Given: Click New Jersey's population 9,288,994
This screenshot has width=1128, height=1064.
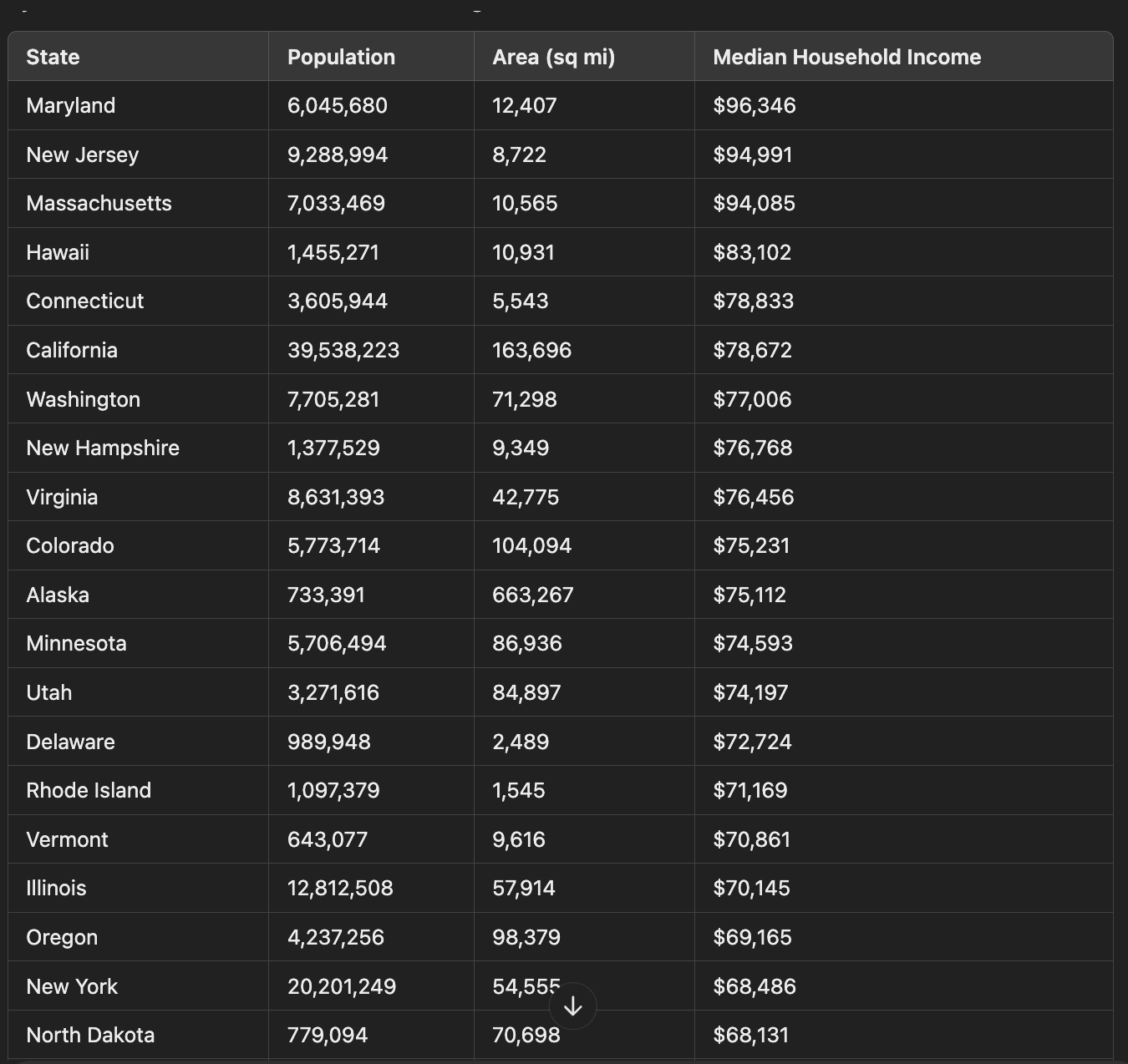Looking at the screenshot, I should click(x=338, y=155).
